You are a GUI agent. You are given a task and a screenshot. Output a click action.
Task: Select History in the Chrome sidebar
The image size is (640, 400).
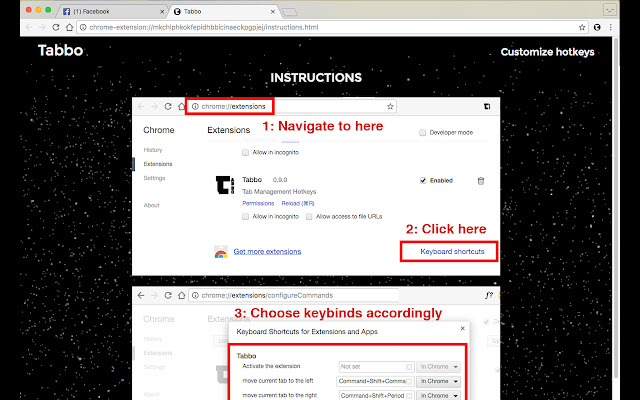(153, 150)
